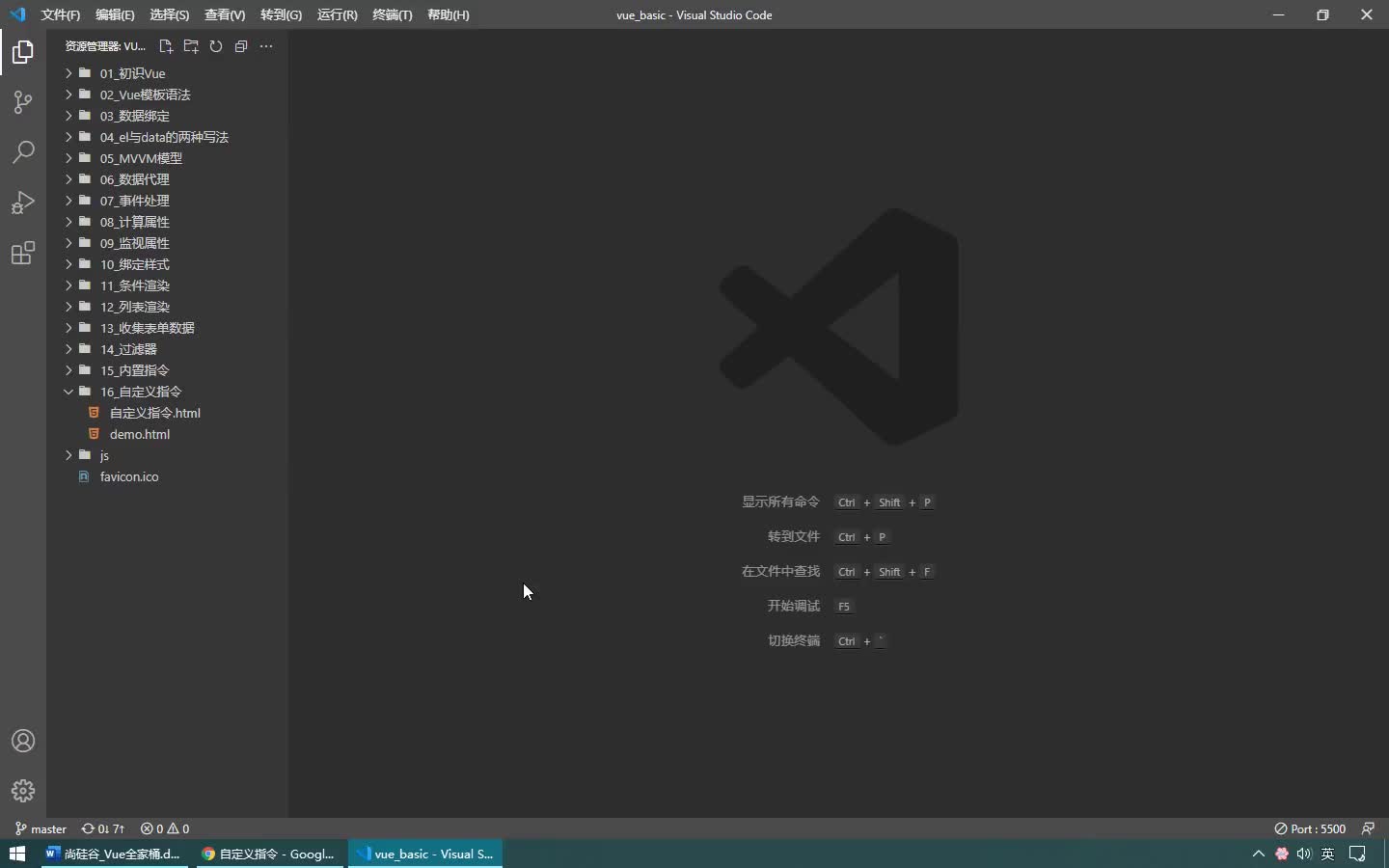Open the 自定义指令.html file
The width and height of the screenshot is (1389, 868).
pyautogui.click(x=168, y=413)
